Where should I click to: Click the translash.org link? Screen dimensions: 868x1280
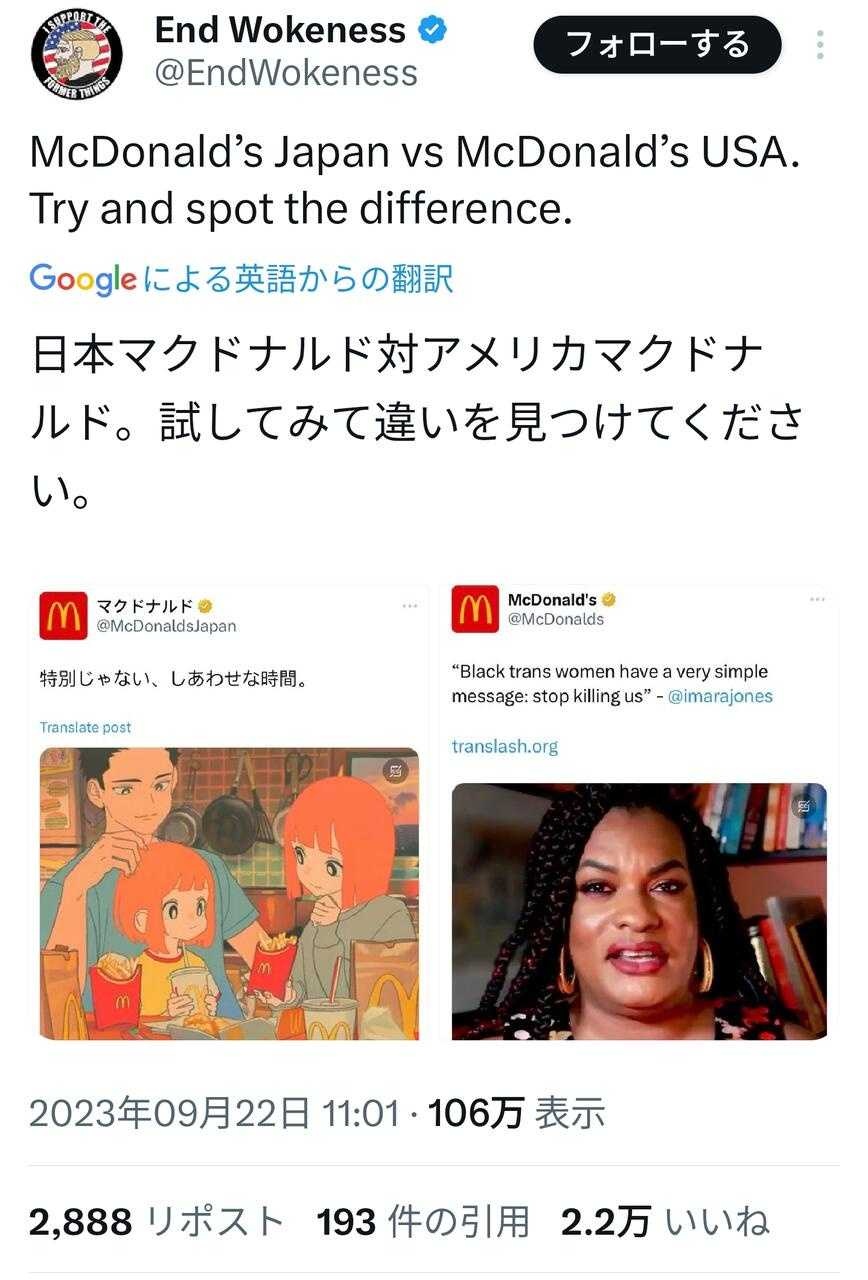tap(504, 746)
